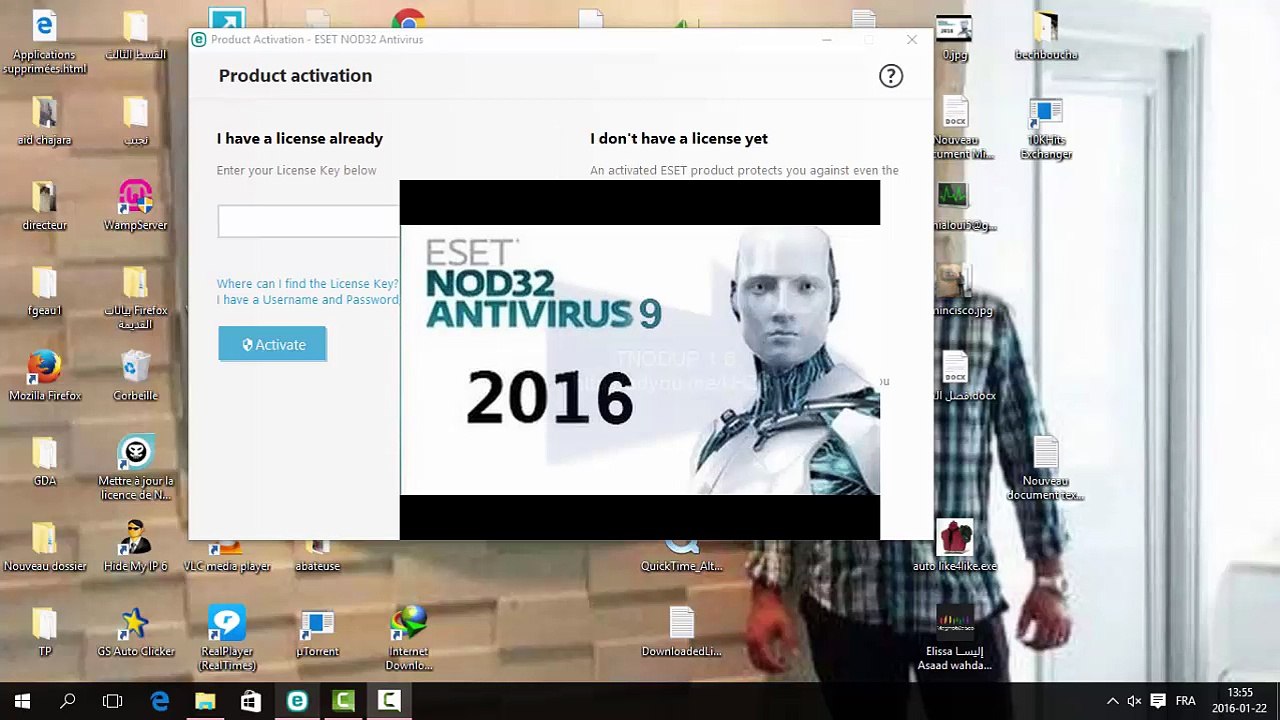
Task: Select 'Nouveau document tex...' desktop file
Action: 1046,468
